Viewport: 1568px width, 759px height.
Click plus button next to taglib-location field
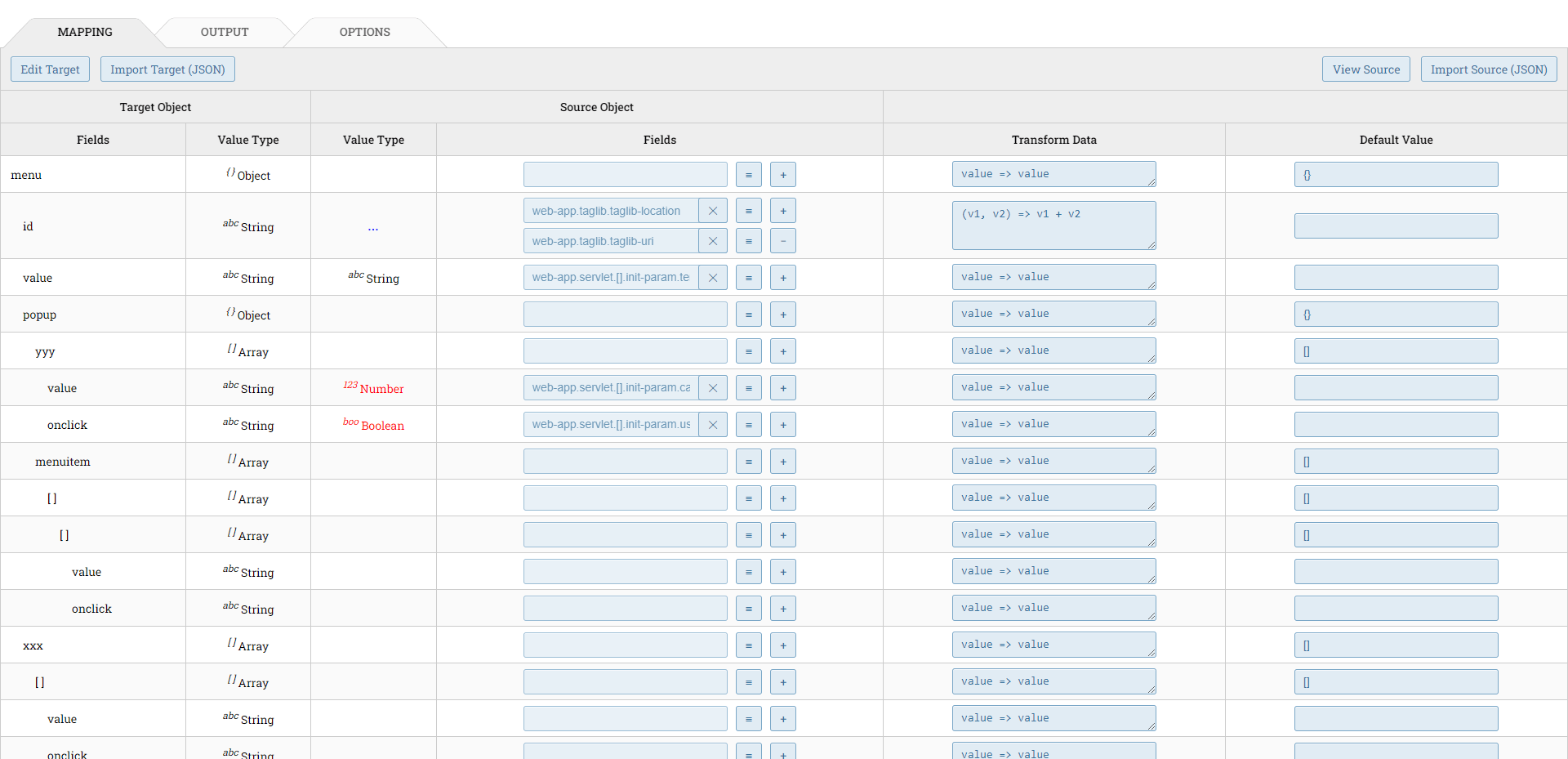[x=783, y=211]
